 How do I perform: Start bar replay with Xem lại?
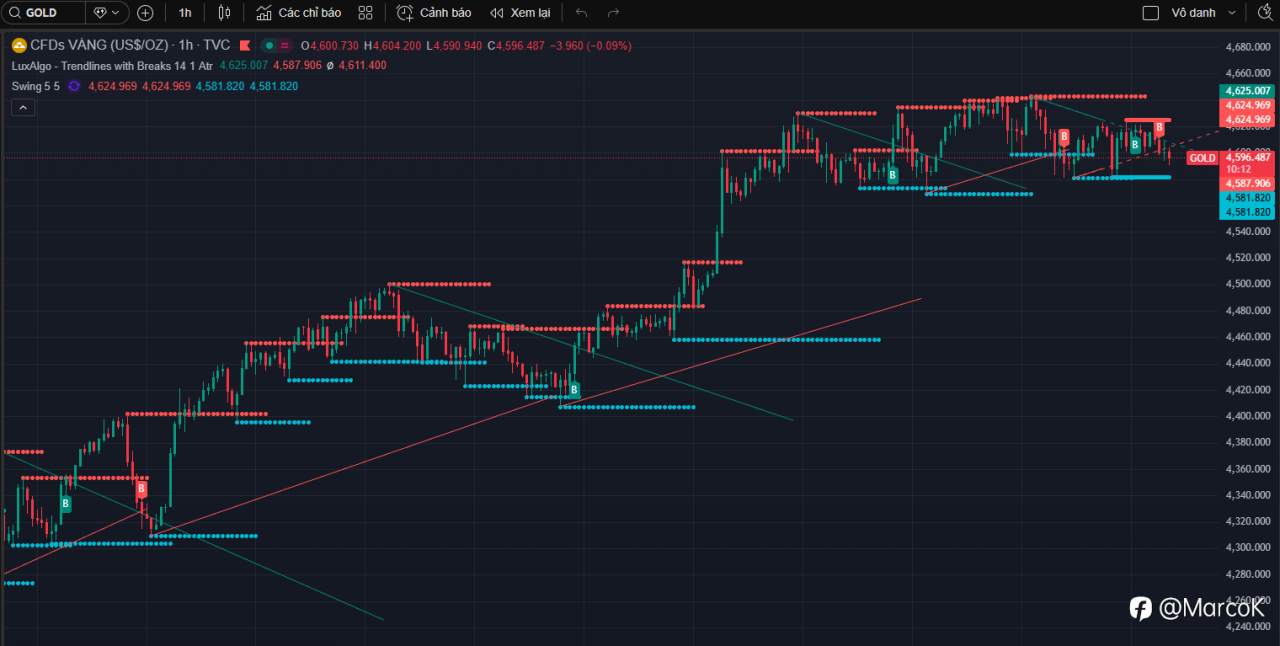coord(520,13)
